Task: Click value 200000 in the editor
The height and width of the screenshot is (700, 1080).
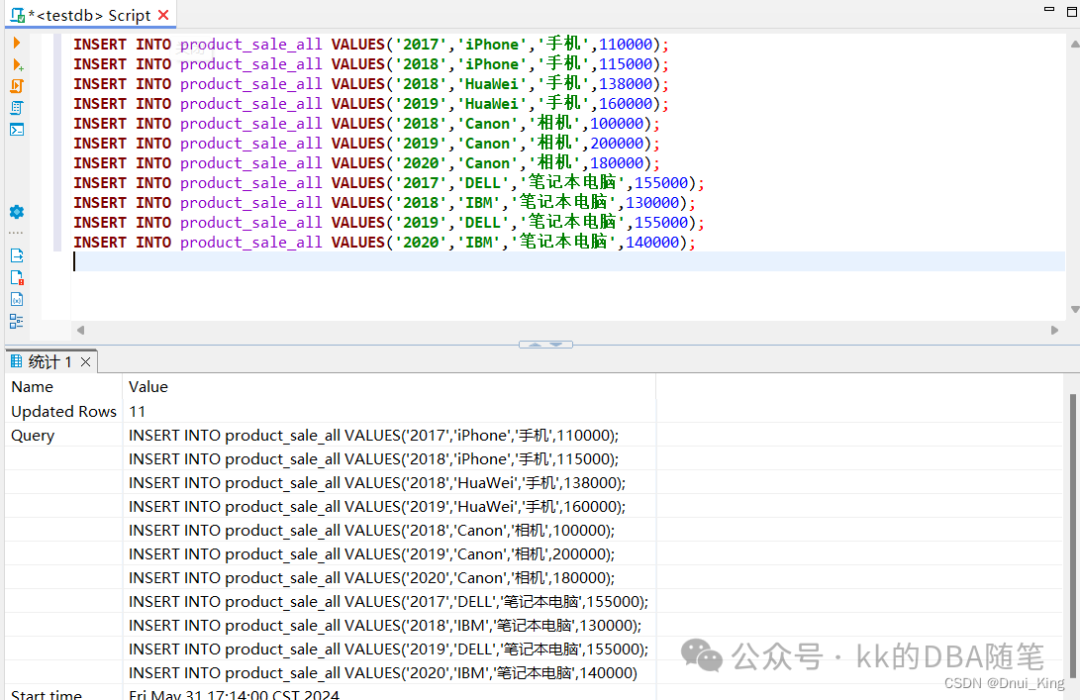Action: pyautogui.click(x=616, y=143)
